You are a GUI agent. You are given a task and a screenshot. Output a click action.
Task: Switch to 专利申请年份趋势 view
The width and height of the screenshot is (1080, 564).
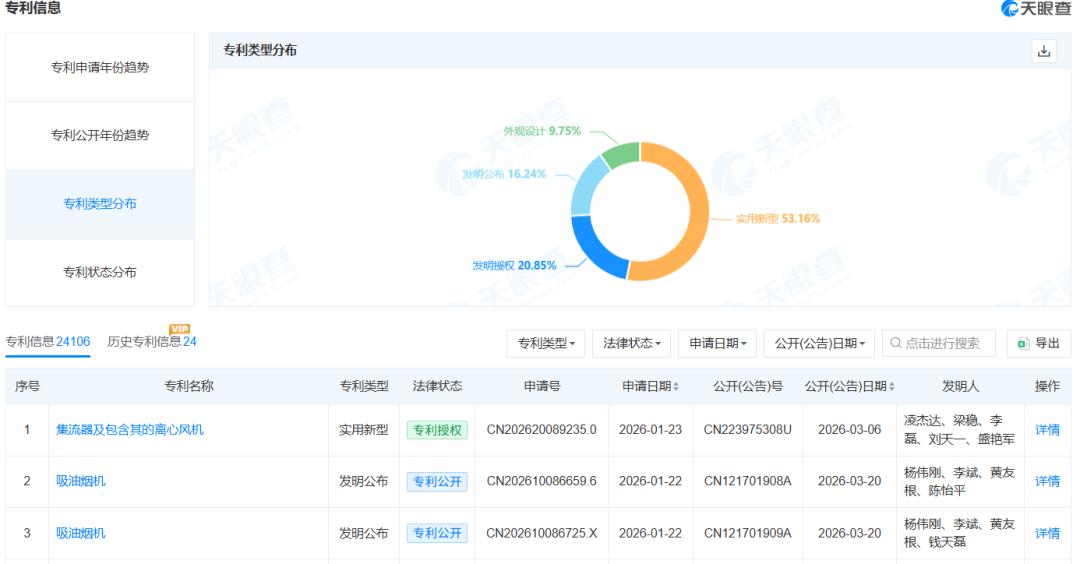tap(100, 67)
